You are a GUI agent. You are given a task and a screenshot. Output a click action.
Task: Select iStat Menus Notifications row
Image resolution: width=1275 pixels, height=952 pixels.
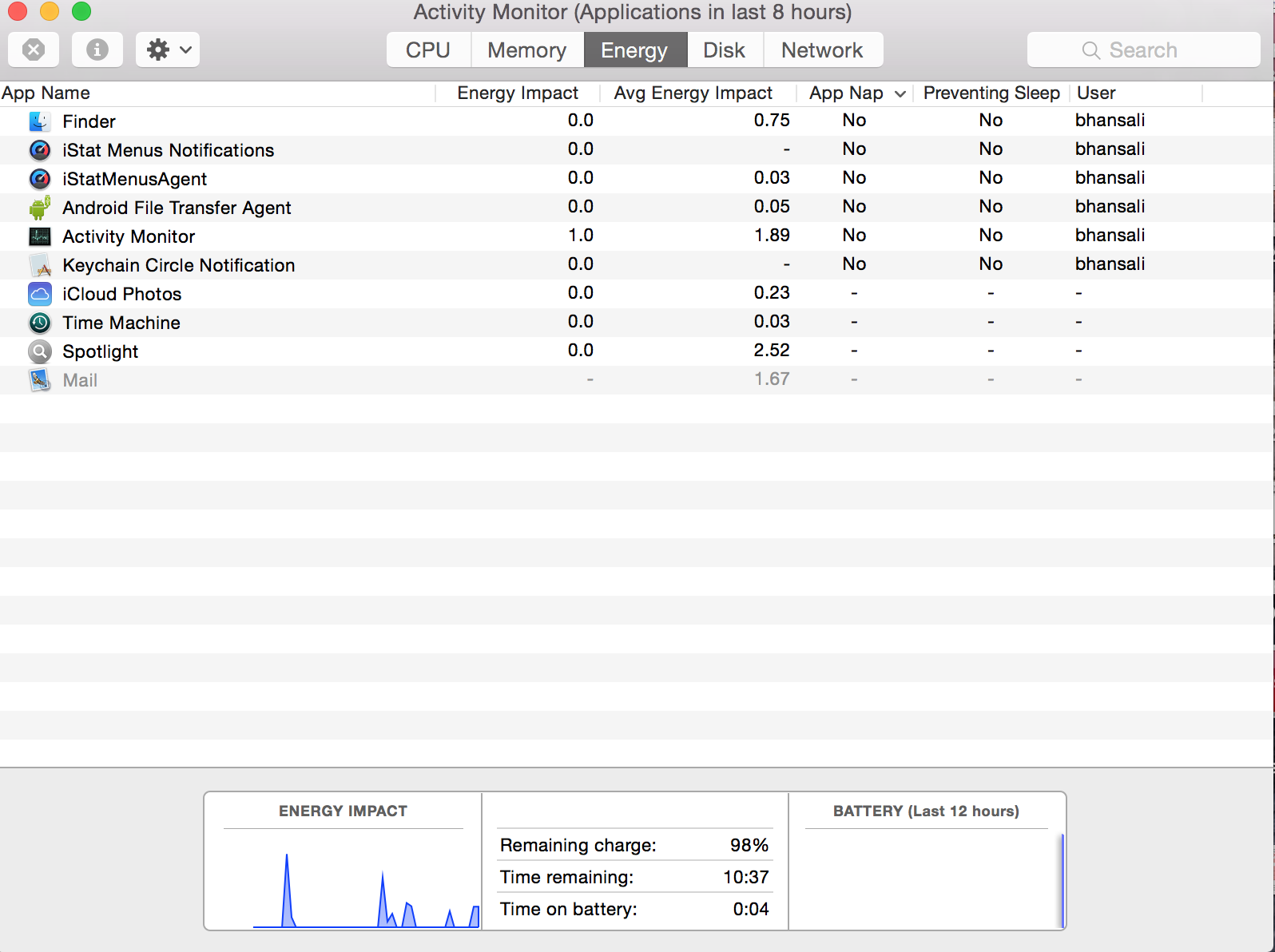637,150
